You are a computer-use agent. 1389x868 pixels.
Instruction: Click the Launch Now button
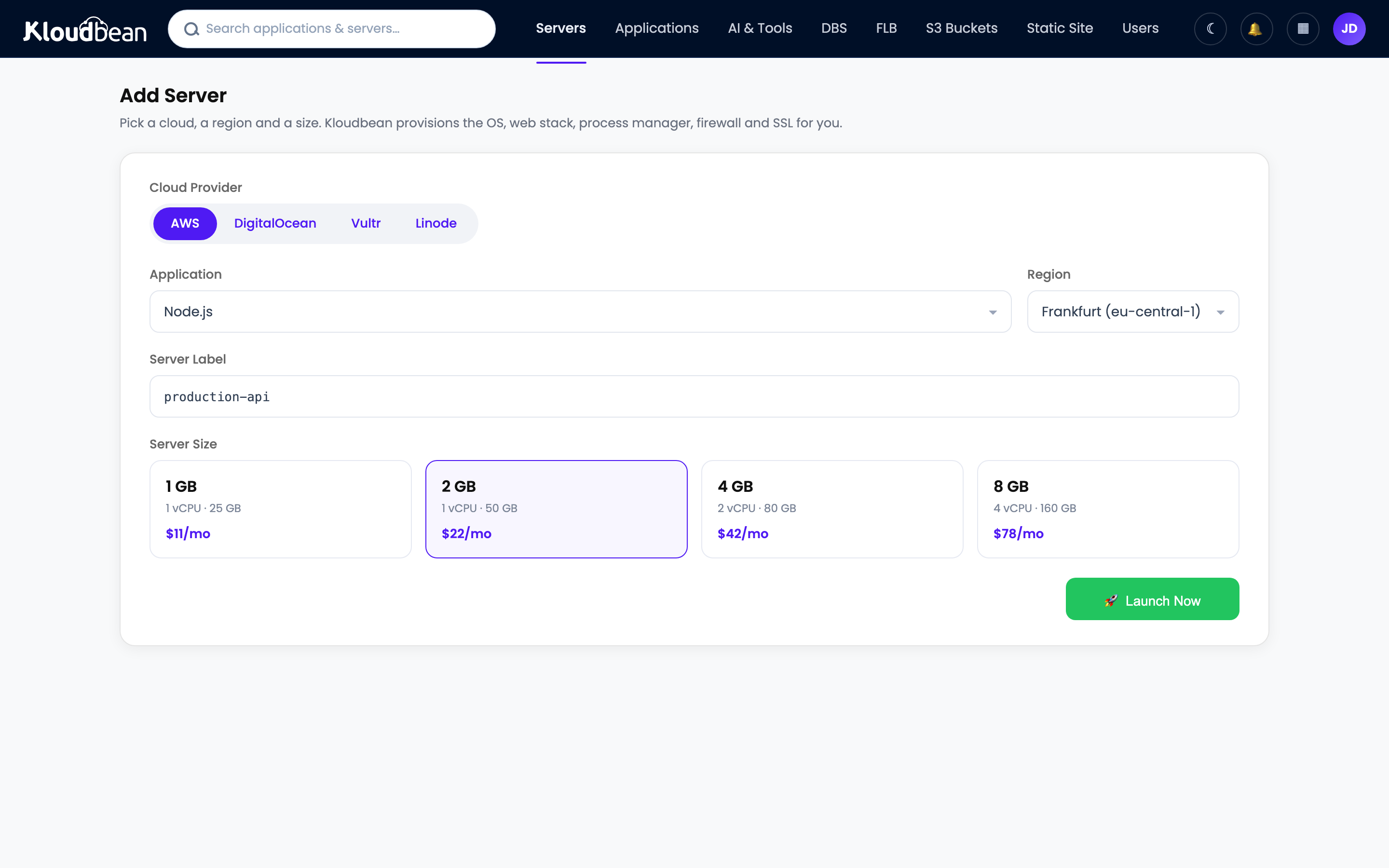click(1152, 599)
